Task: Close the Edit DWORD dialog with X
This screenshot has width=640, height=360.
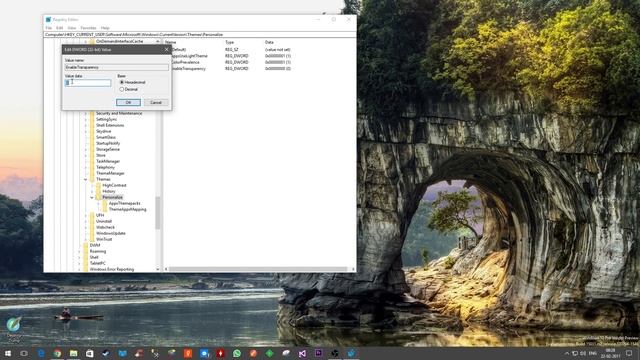Action: tap(166, 49)
